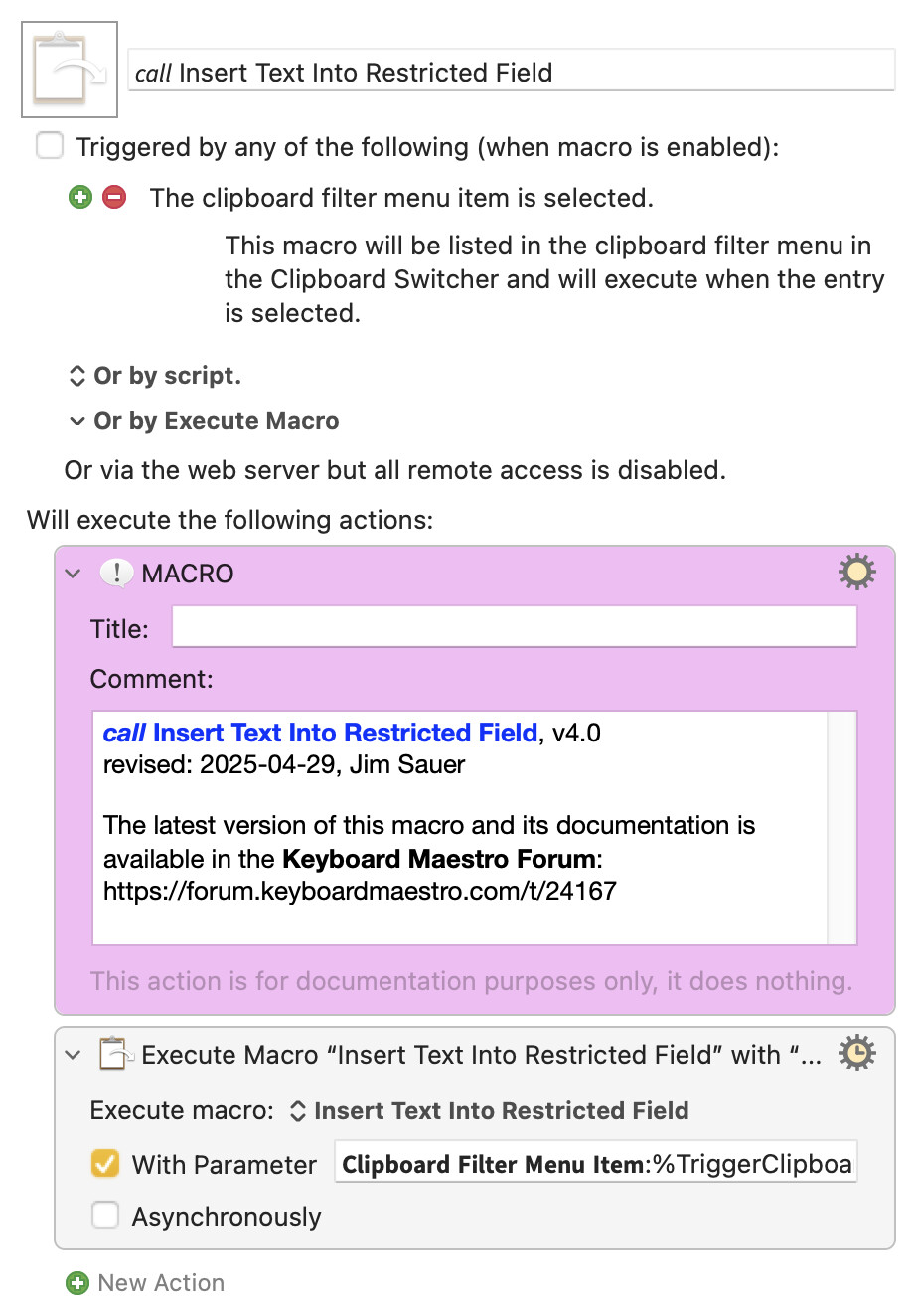Open the Execute macro selection popup
Viewport: 916px width, 1316px height.
tap(489, 1110)
